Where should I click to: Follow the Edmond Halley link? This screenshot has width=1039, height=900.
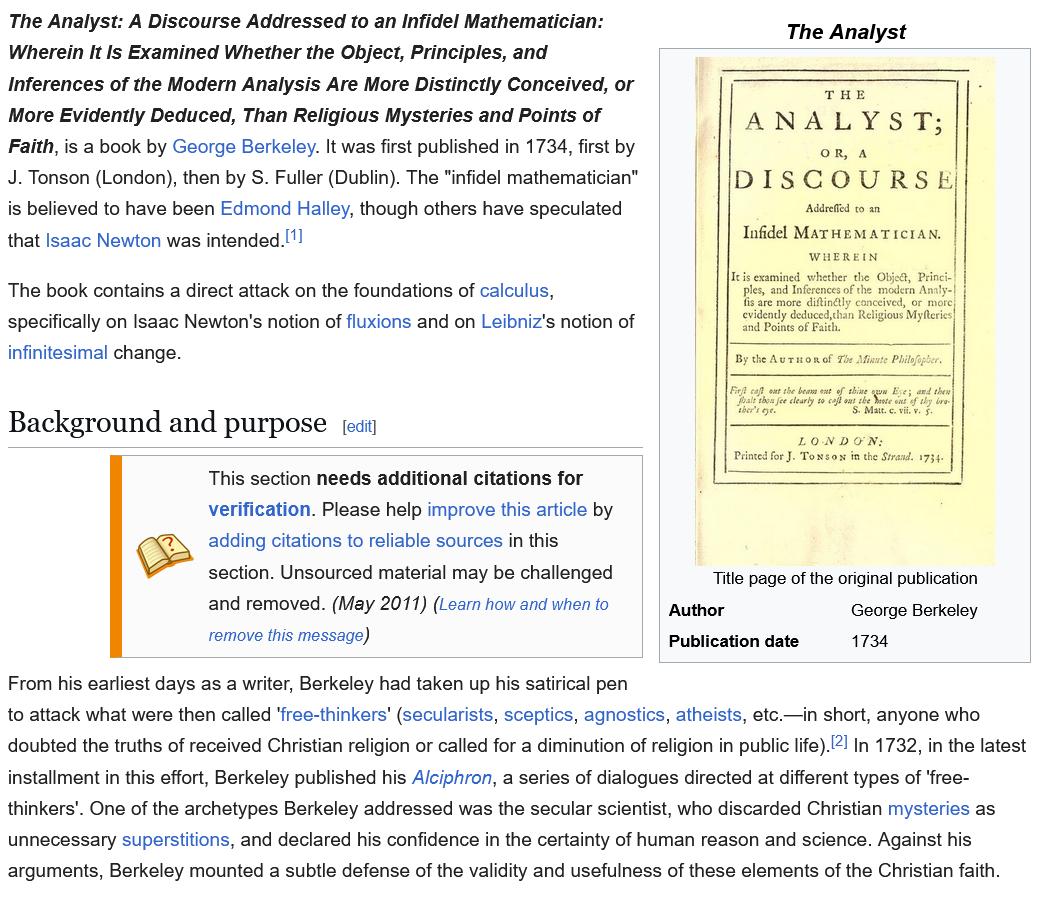tap(285, 209)
